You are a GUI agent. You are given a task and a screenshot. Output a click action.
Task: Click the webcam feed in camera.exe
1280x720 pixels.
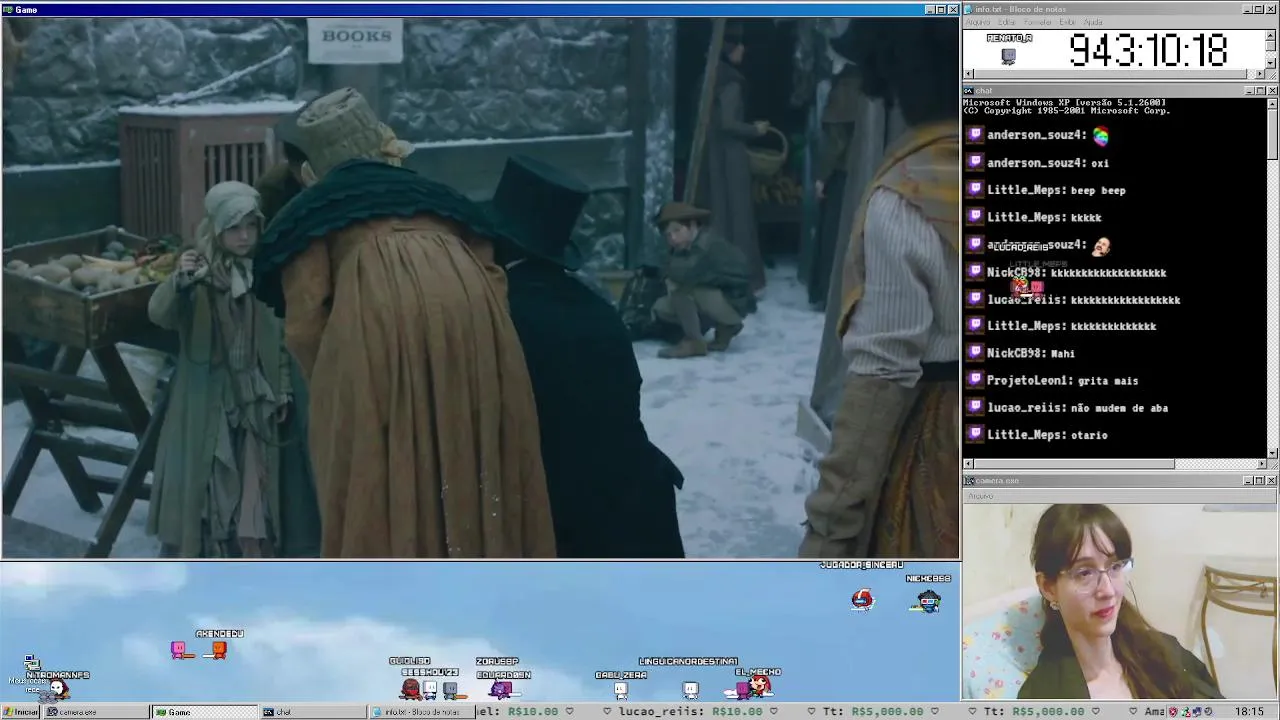1120,601
